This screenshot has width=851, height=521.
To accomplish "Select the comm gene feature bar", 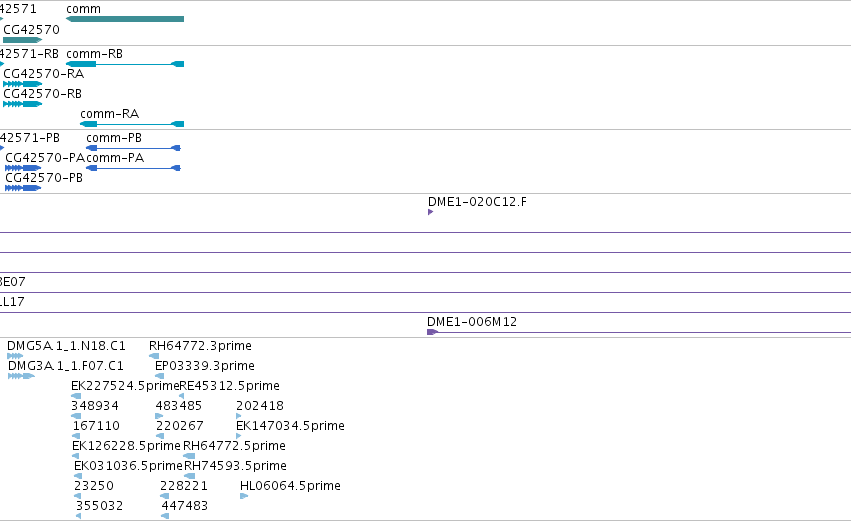I will pyautogui.click(x=125, y=19).
